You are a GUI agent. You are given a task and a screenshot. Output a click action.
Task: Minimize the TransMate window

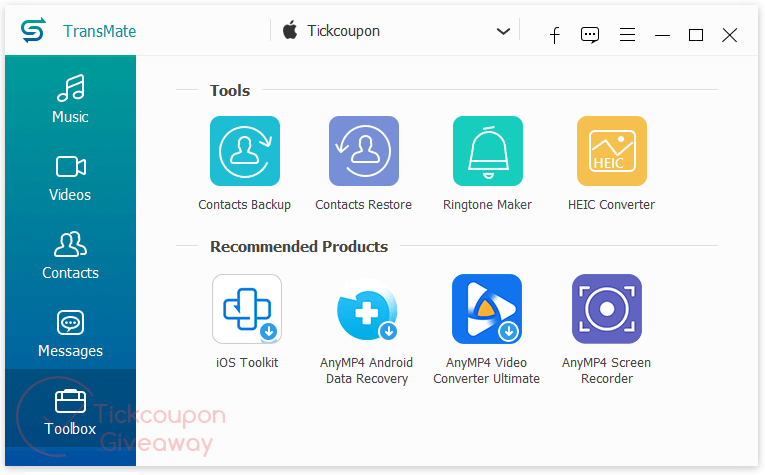[662, 35]
